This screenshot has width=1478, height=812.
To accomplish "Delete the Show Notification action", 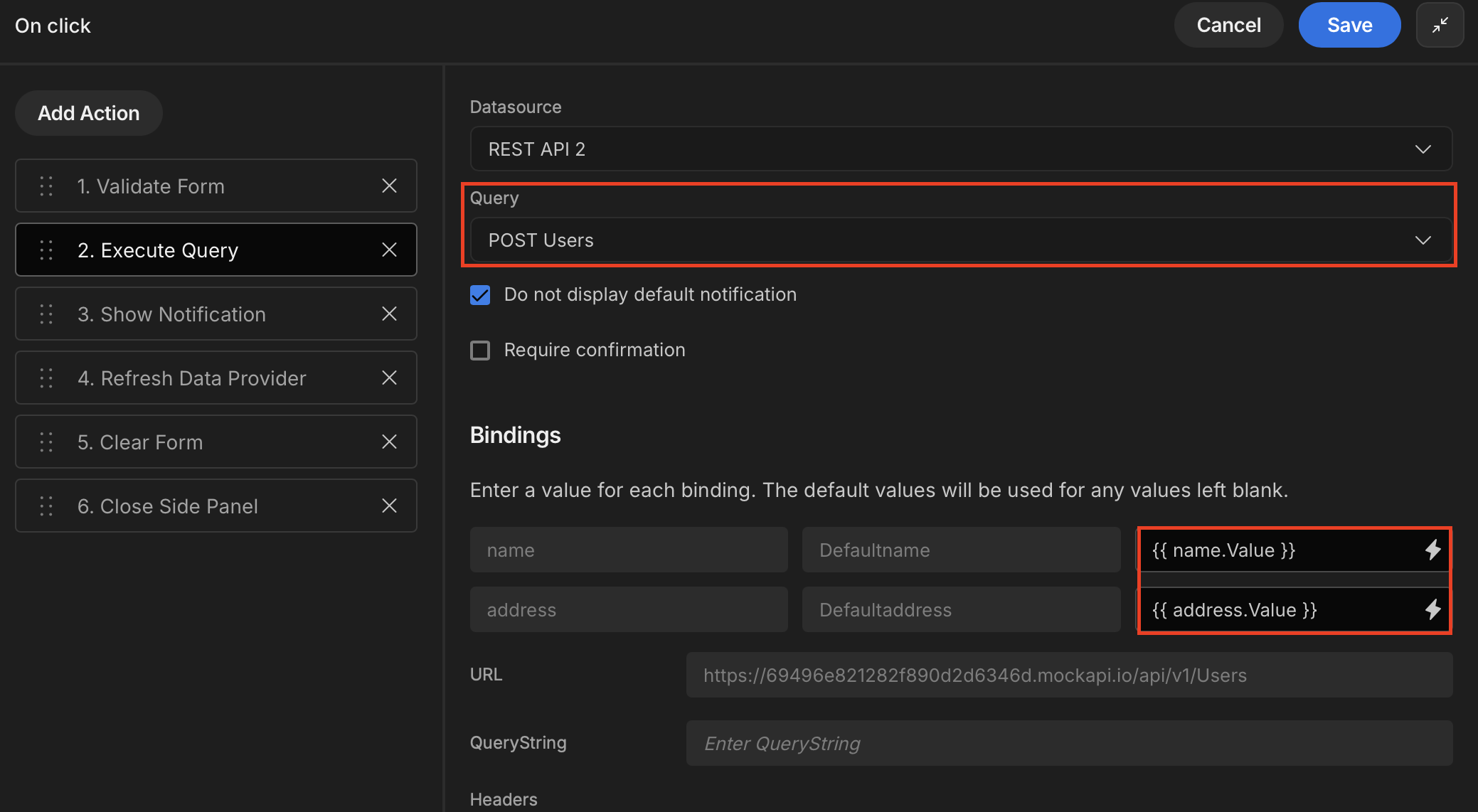I will [x=389, y=314].
